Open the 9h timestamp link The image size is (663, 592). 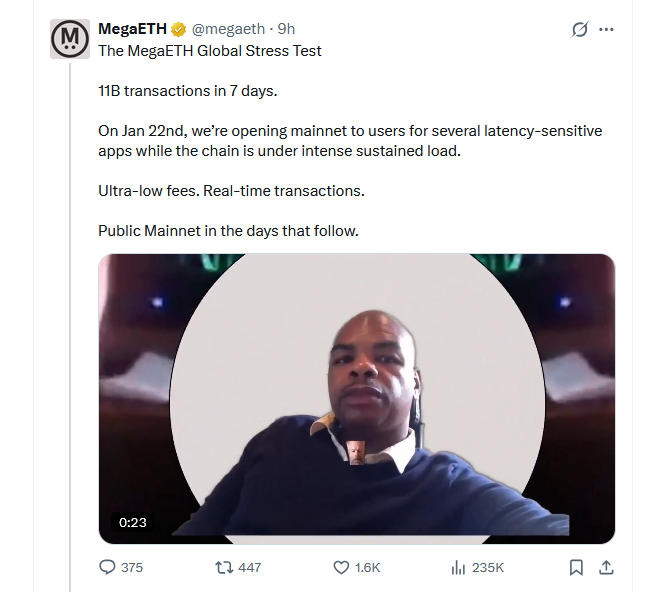(x=286, y=29)
